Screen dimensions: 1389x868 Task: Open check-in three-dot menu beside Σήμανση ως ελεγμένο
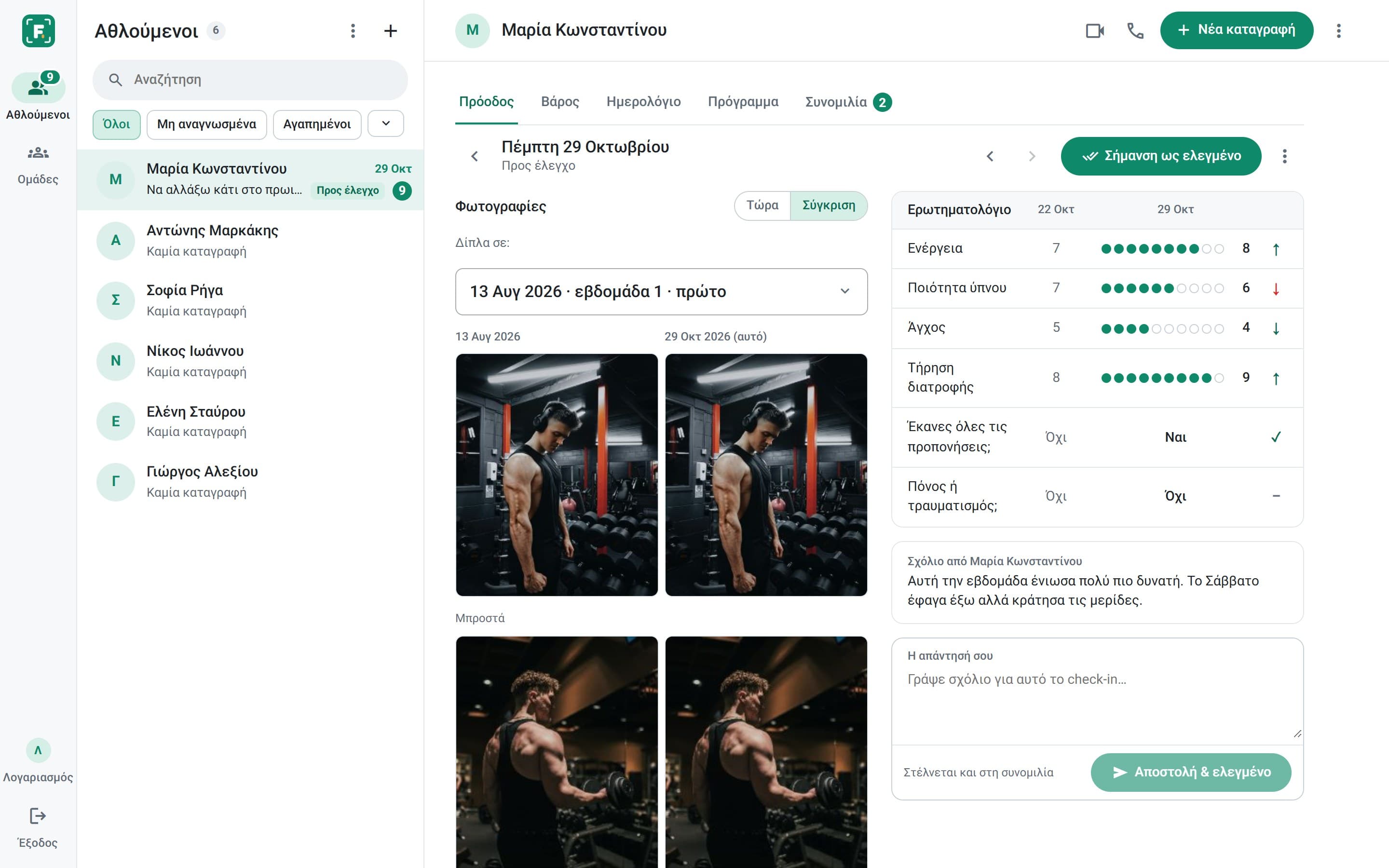pyautogui.click(x=1284, y=156)
